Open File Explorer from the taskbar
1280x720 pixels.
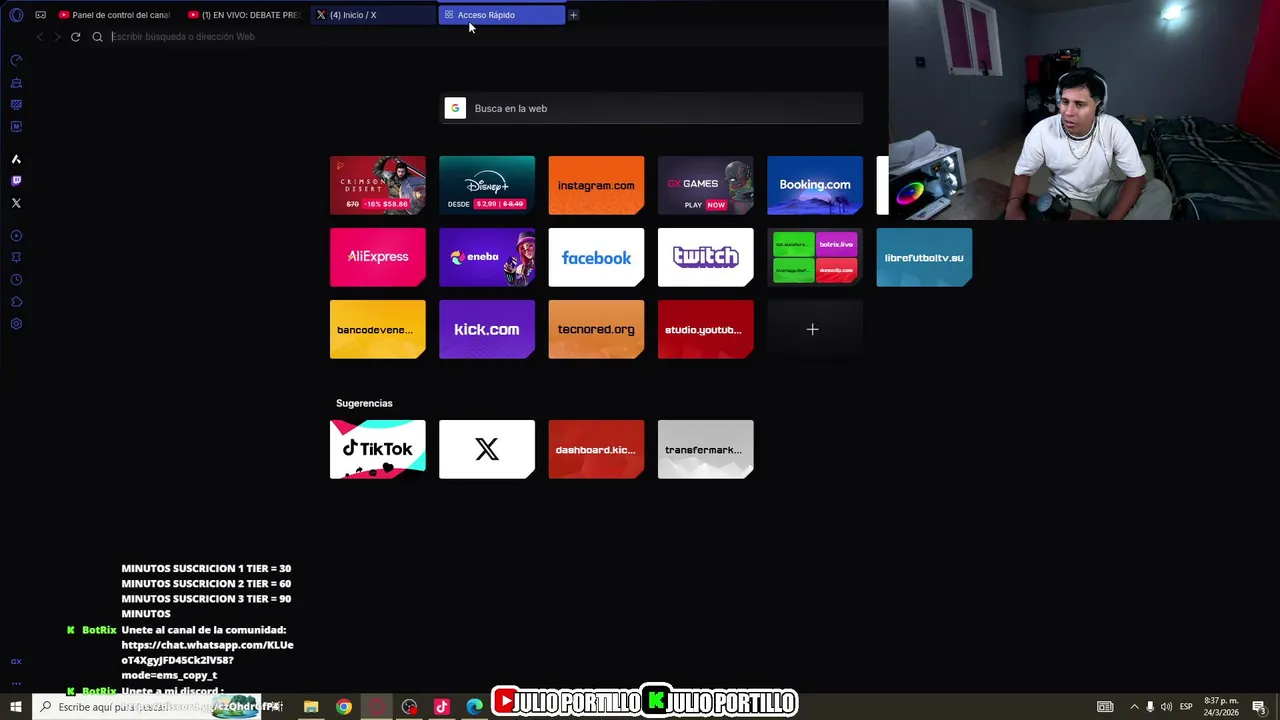pos(311,707)
